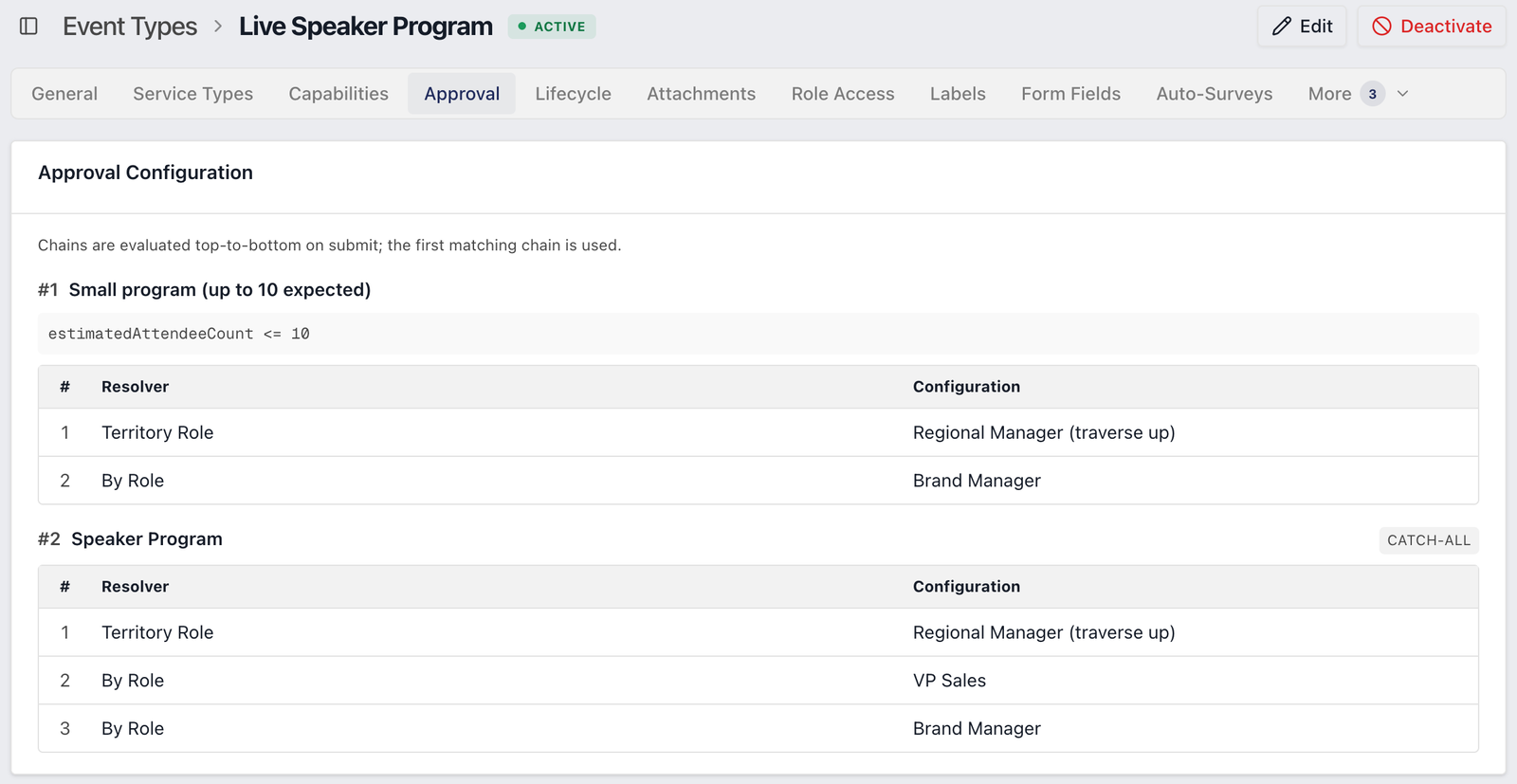Image resolution: width=1517 pixels, height=784 pixels.
Task: Select the estimatedAttendeeCount <= 10 condition
Action: [x=758, y=334]
